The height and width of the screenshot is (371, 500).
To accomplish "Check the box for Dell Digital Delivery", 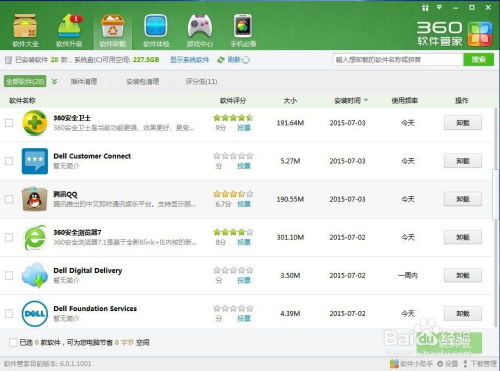I will pyautogui.click(x=9, y=275).
